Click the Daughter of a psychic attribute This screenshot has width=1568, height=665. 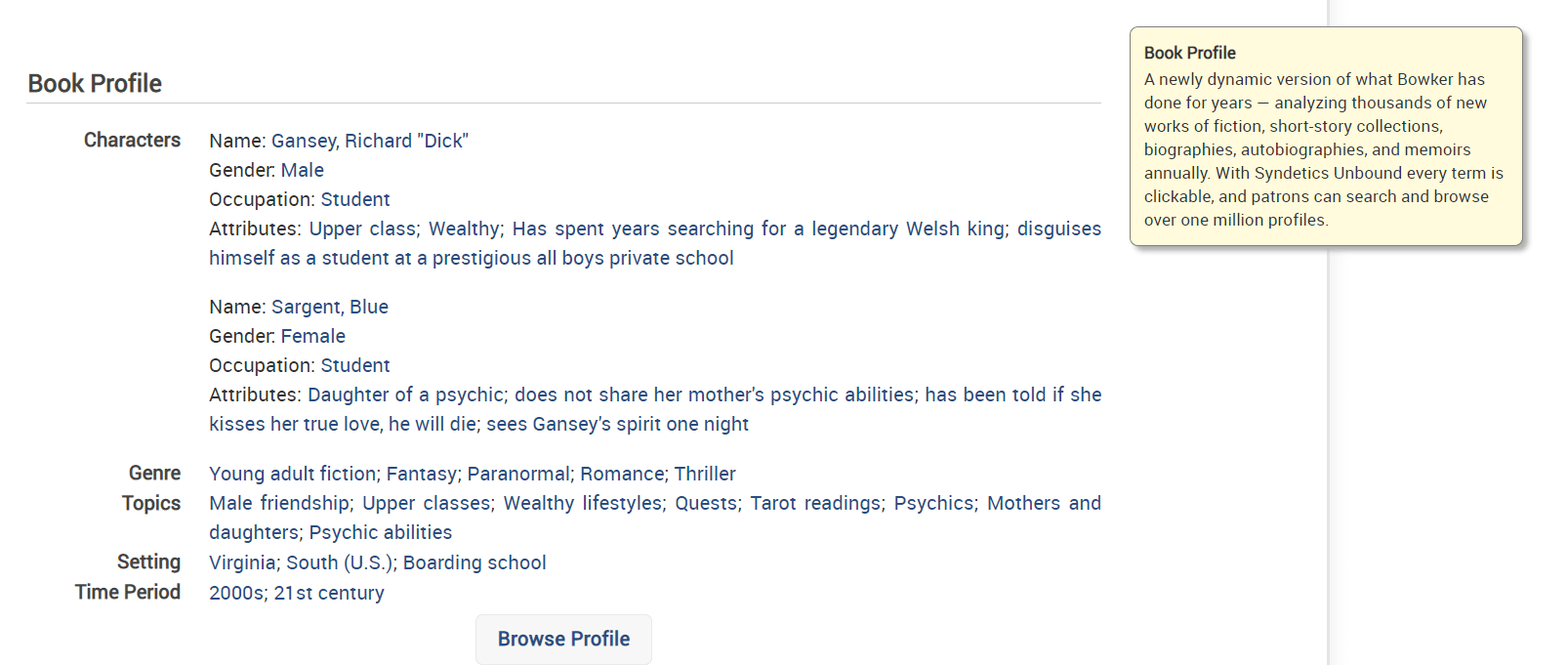pos(405,395)
